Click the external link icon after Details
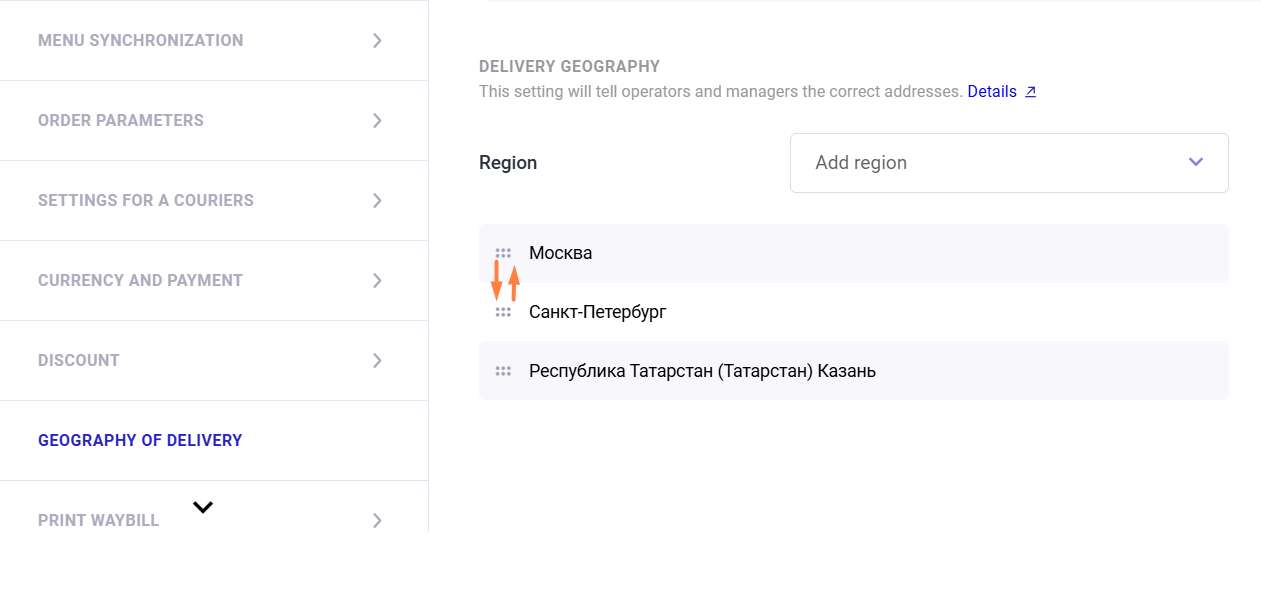Image resolution: width=1261 pixels, height=601 pixels. pos(1031,92)
